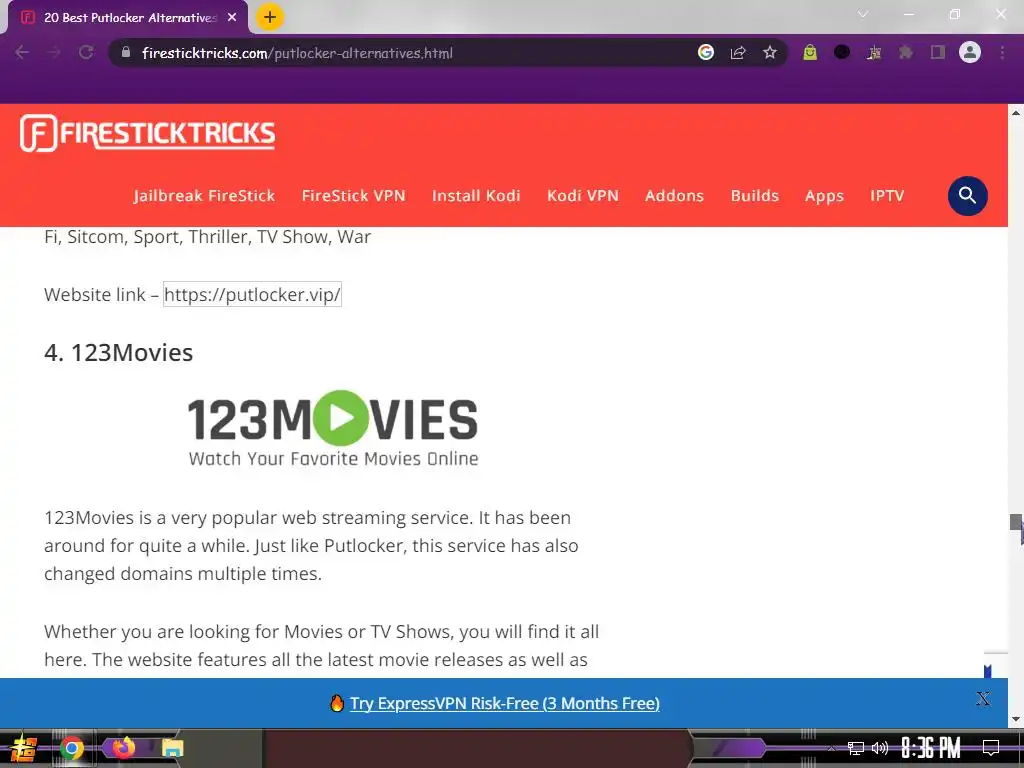Select the 20 Best Putlocker Alternatives tab
The width and height of the screenshot is (1024, 768).
point(128,18)
